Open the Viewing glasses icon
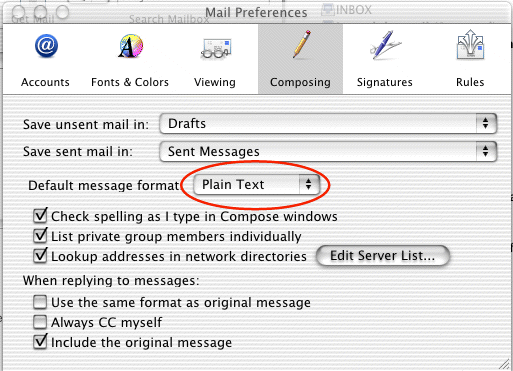 click(x=216, y=49)
